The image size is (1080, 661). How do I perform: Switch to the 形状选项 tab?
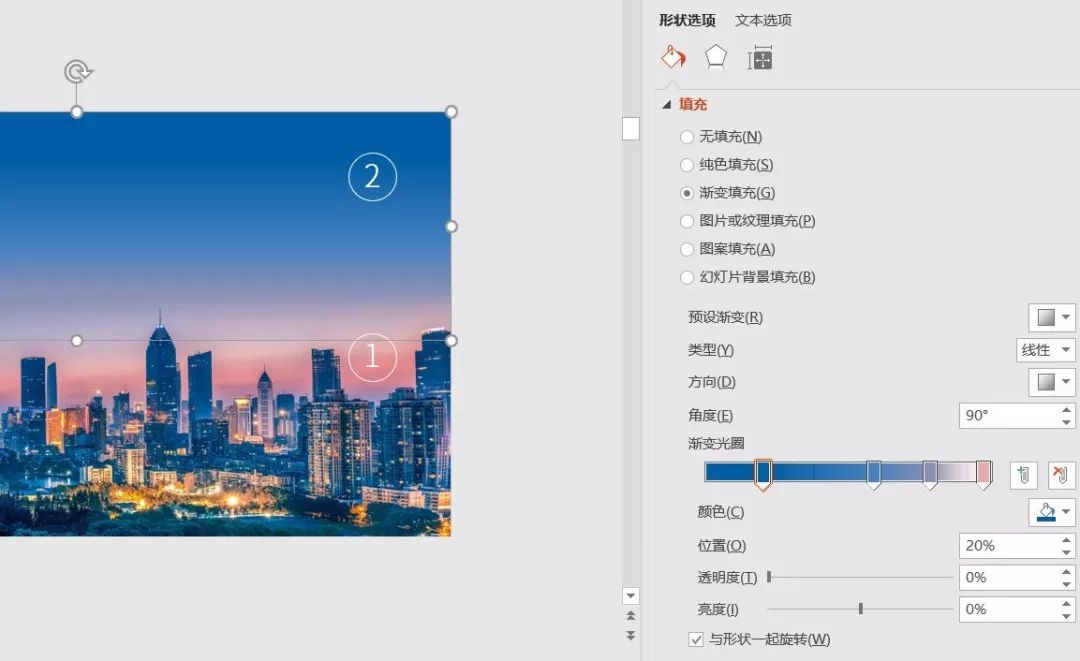[687, 20]
